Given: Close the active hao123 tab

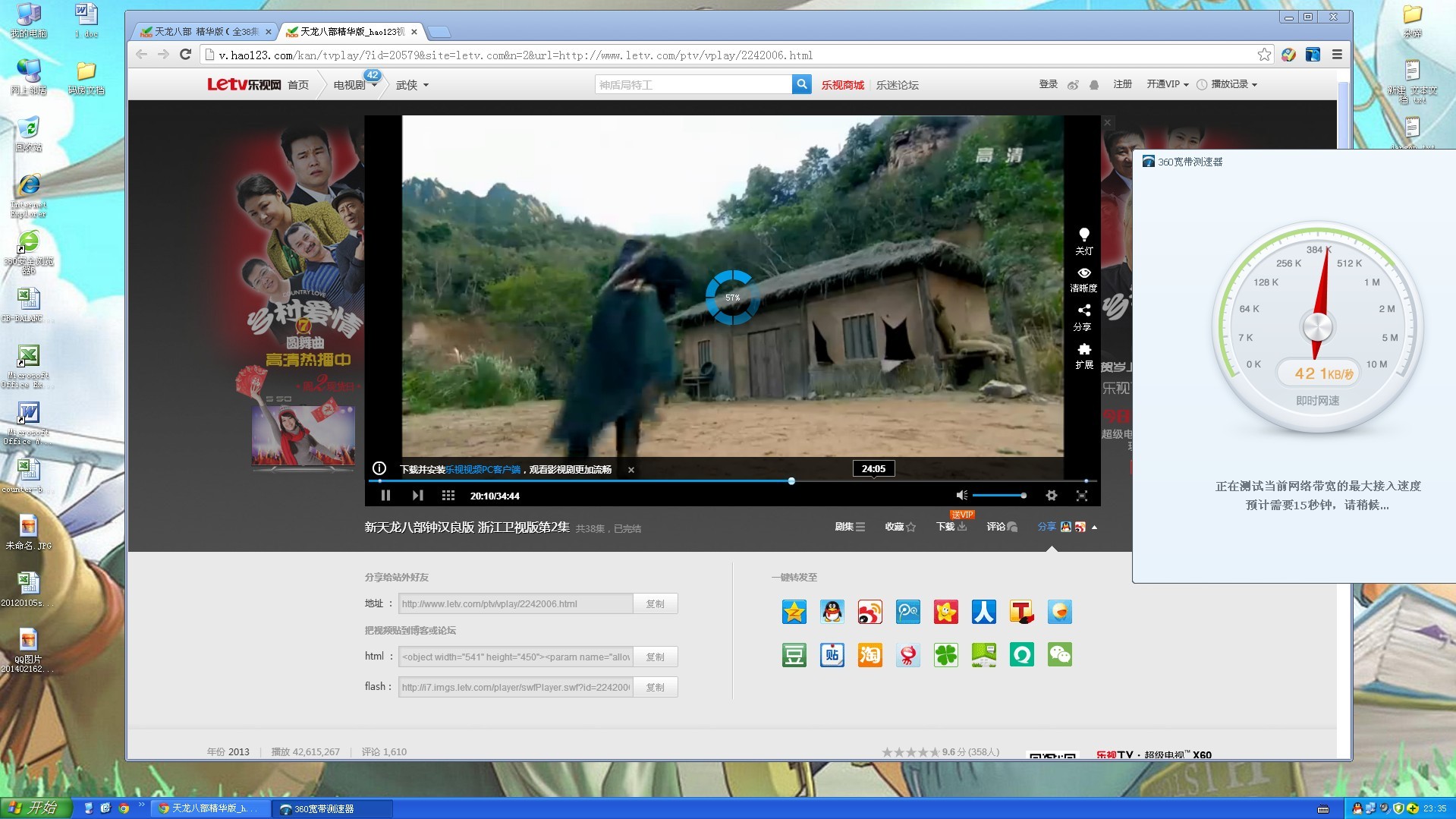Looking at the screenshot, I should tap(414, 32).
